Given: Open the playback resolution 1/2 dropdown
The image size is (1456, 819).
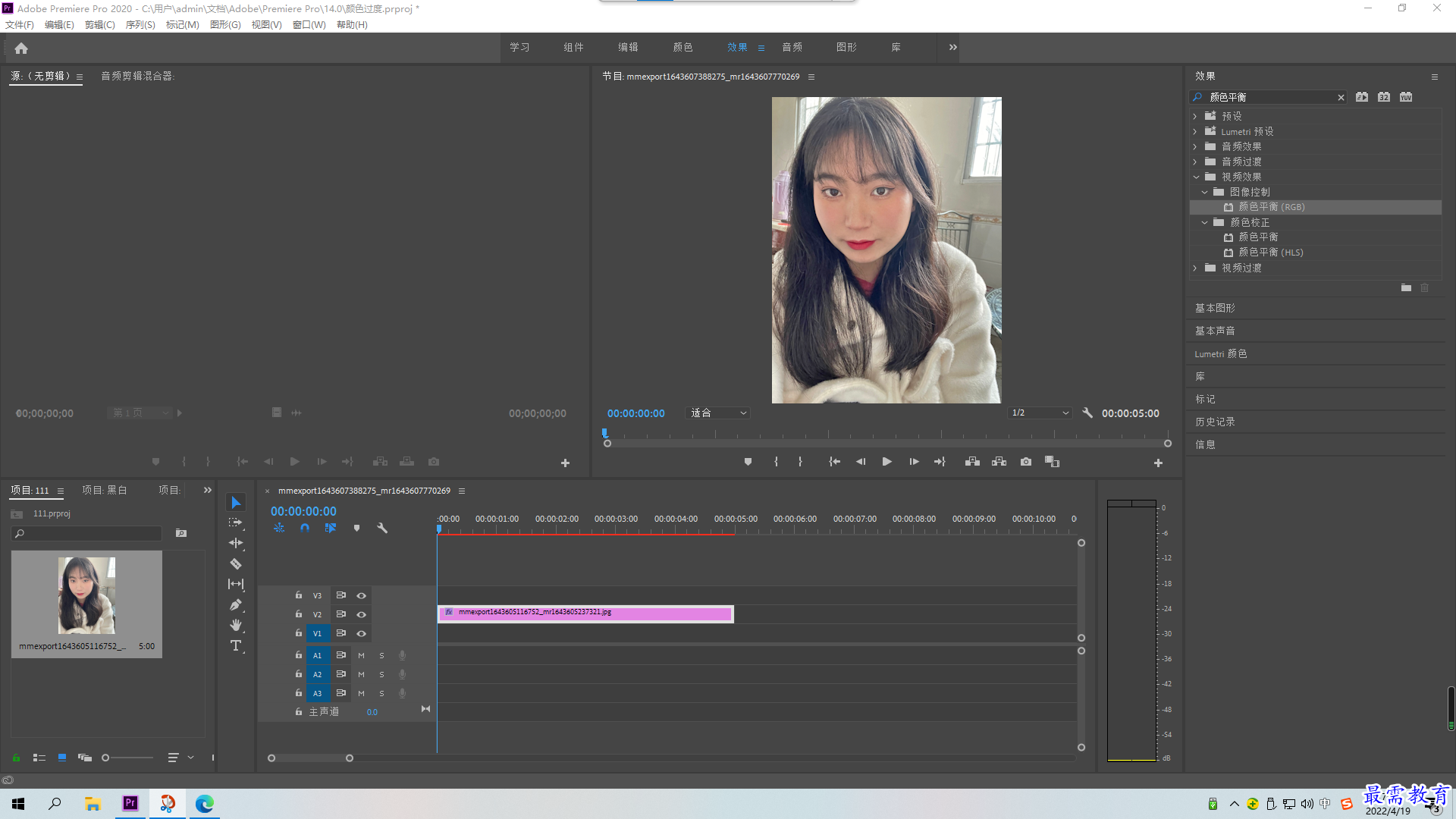Looking at the screenshot, I should tap(1040, 413).
